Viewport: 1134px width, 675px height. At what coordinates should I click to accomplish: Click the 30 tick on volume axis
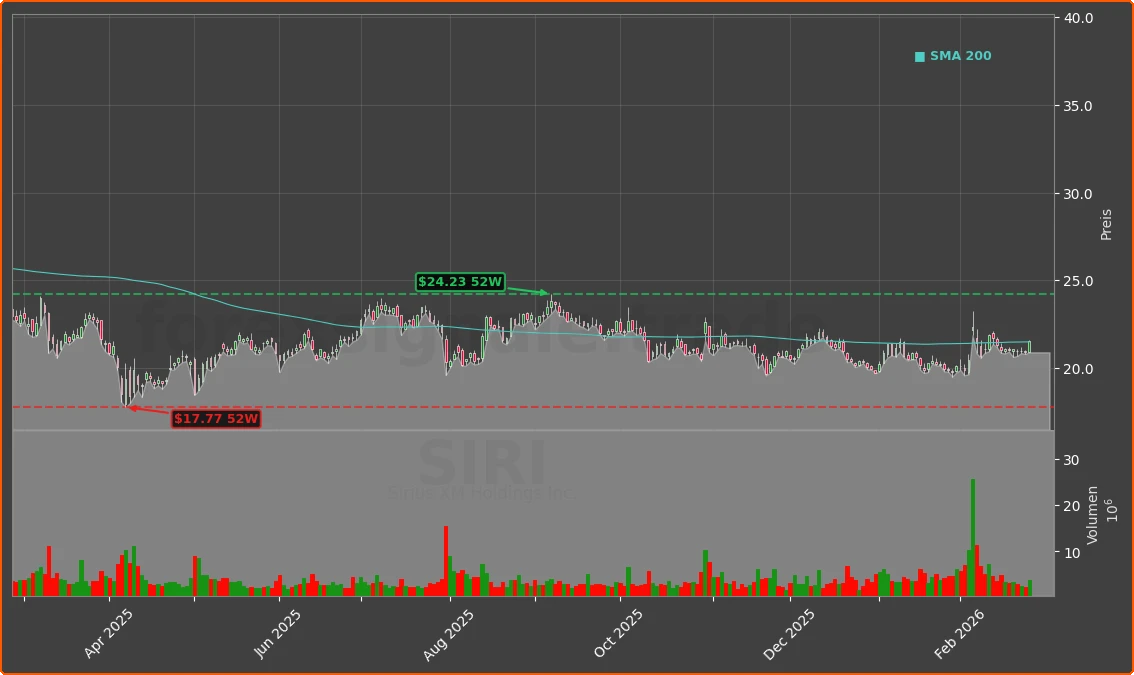pyautogui.click(x=1070, y=460)
